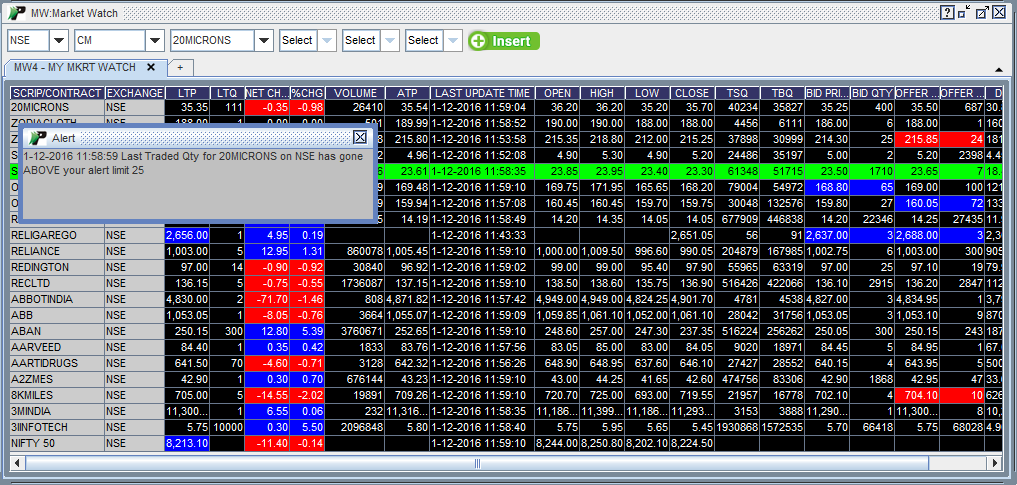Open the NSE exchange dropdown
1017x485 pixels.
point(58,41)
